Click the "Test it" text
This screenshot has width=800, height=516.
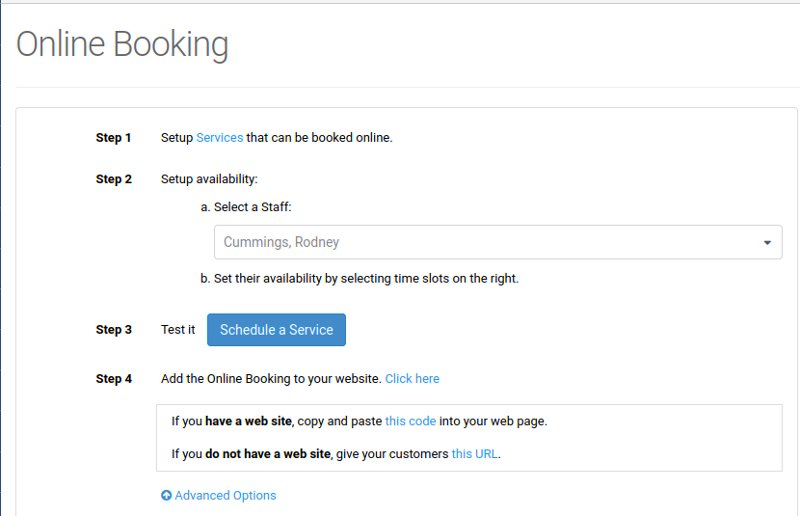(178, 330)
